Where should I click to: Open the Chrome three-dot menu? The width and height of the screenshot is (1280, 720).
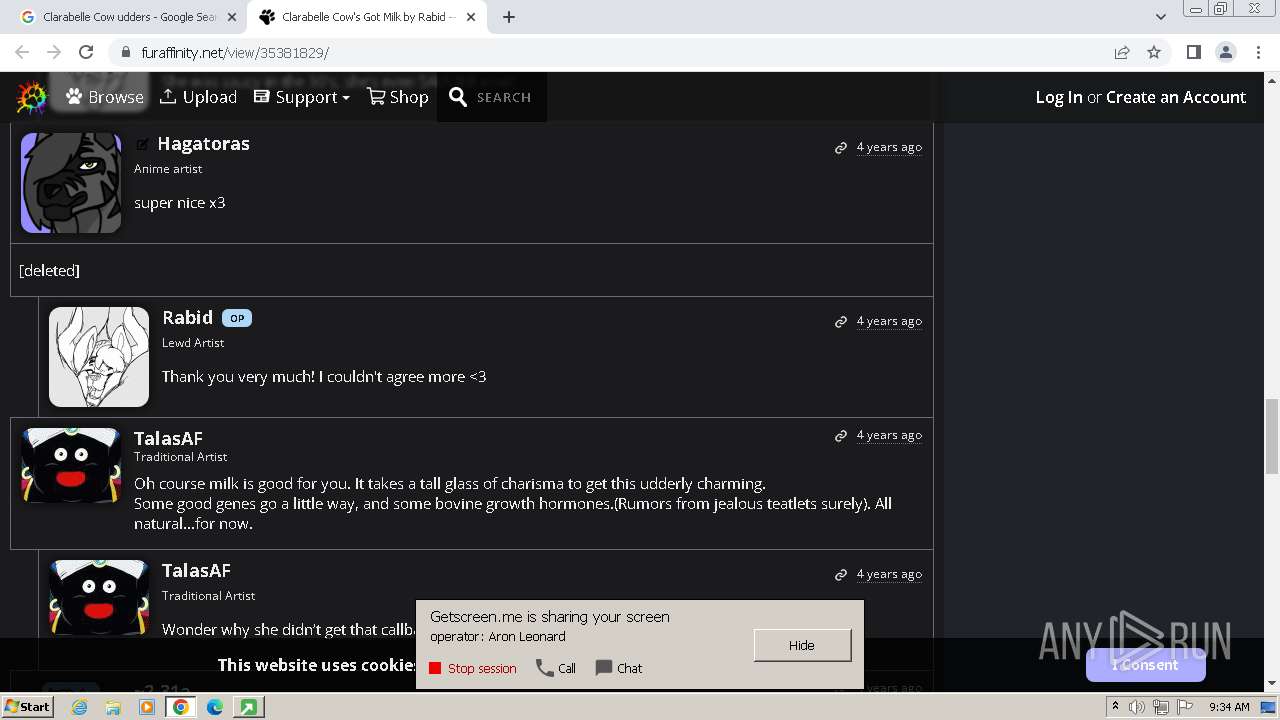point(1259,52)
